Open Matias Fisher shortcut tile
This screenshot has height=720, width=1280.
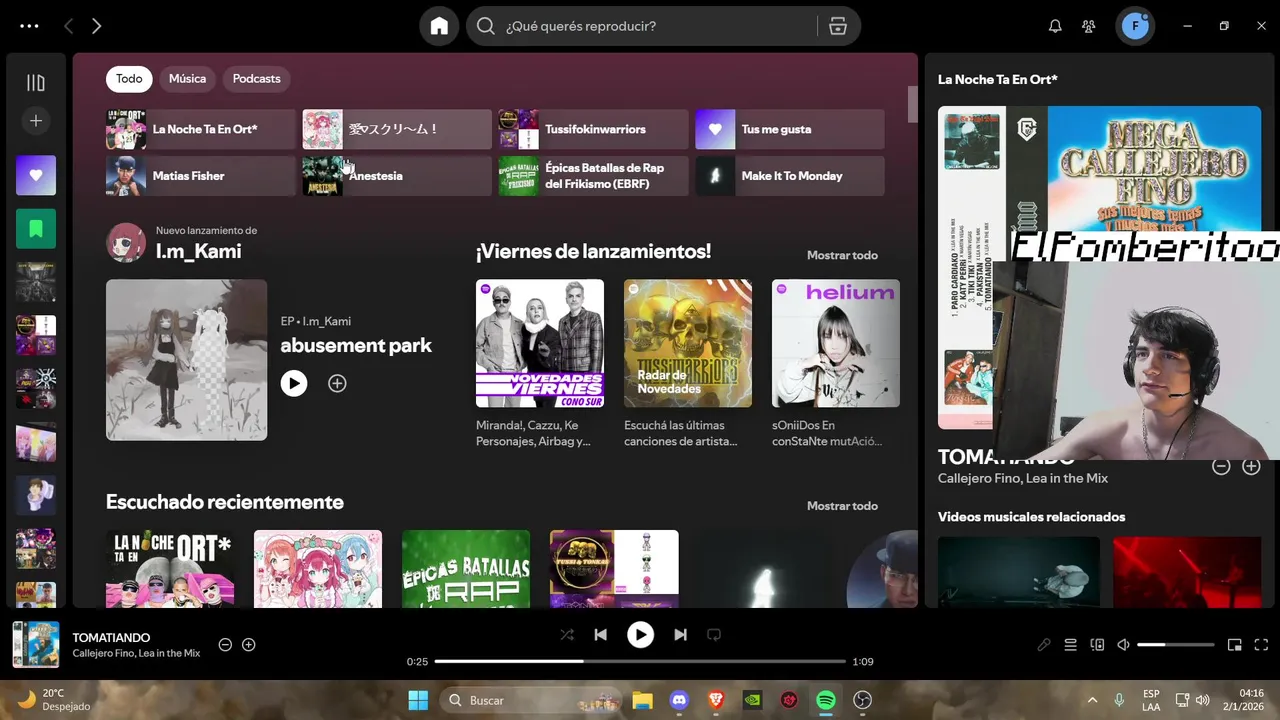(x=201, y=176)
